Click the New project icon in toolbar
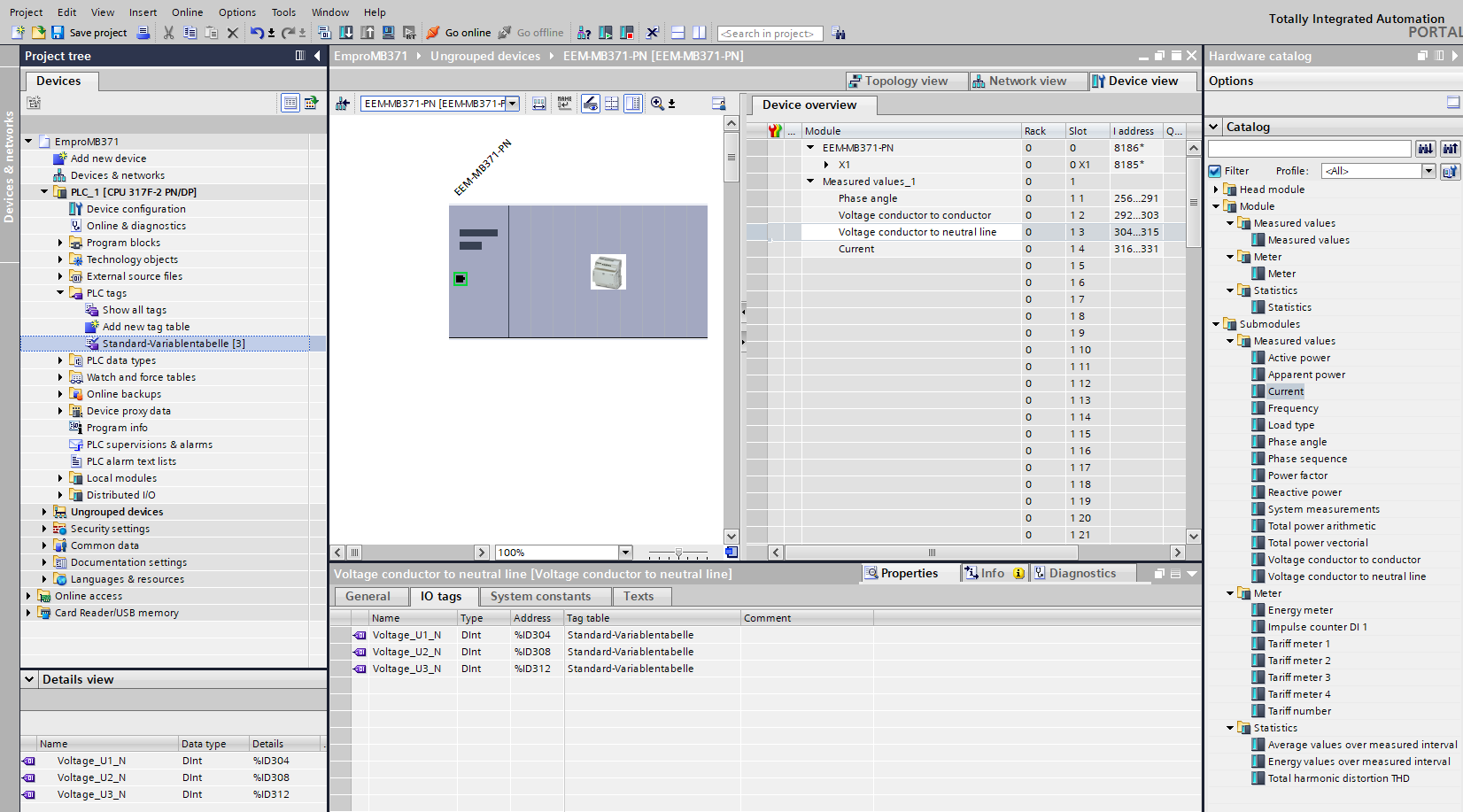1463x812 pixels. [x=19, y=33]
